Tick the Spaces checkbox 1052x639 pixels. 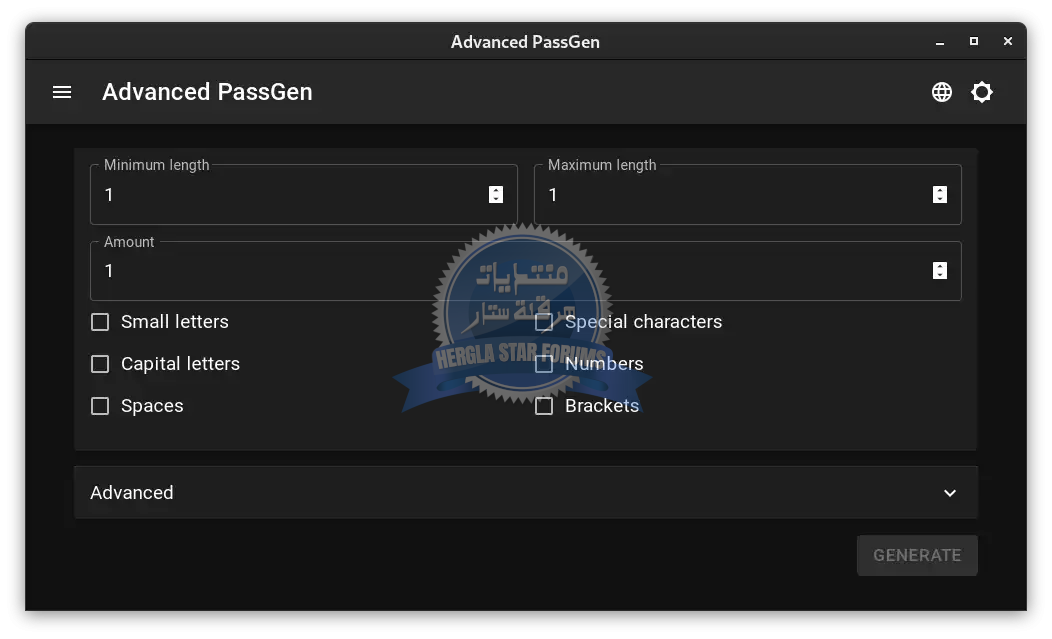(x=100, y=406)
